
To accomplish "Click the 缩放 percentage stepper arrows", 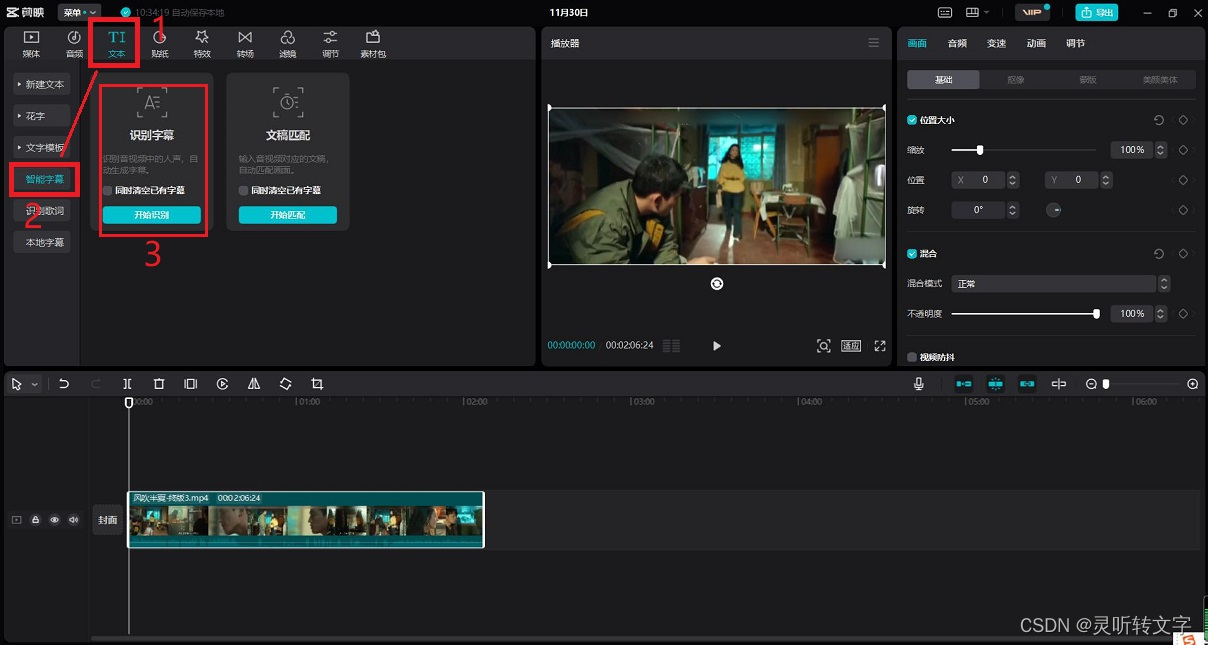I will (x=1161, y=150).
